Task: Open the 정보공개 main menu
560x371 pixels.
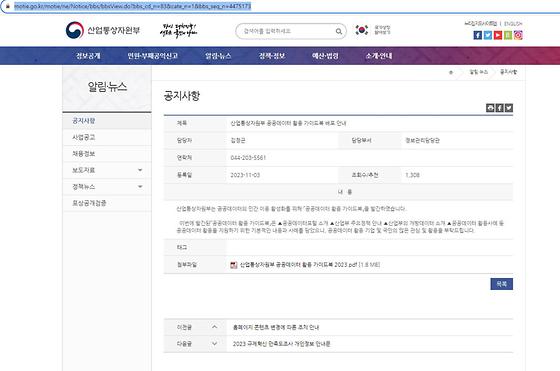Action: pos(88,56)
